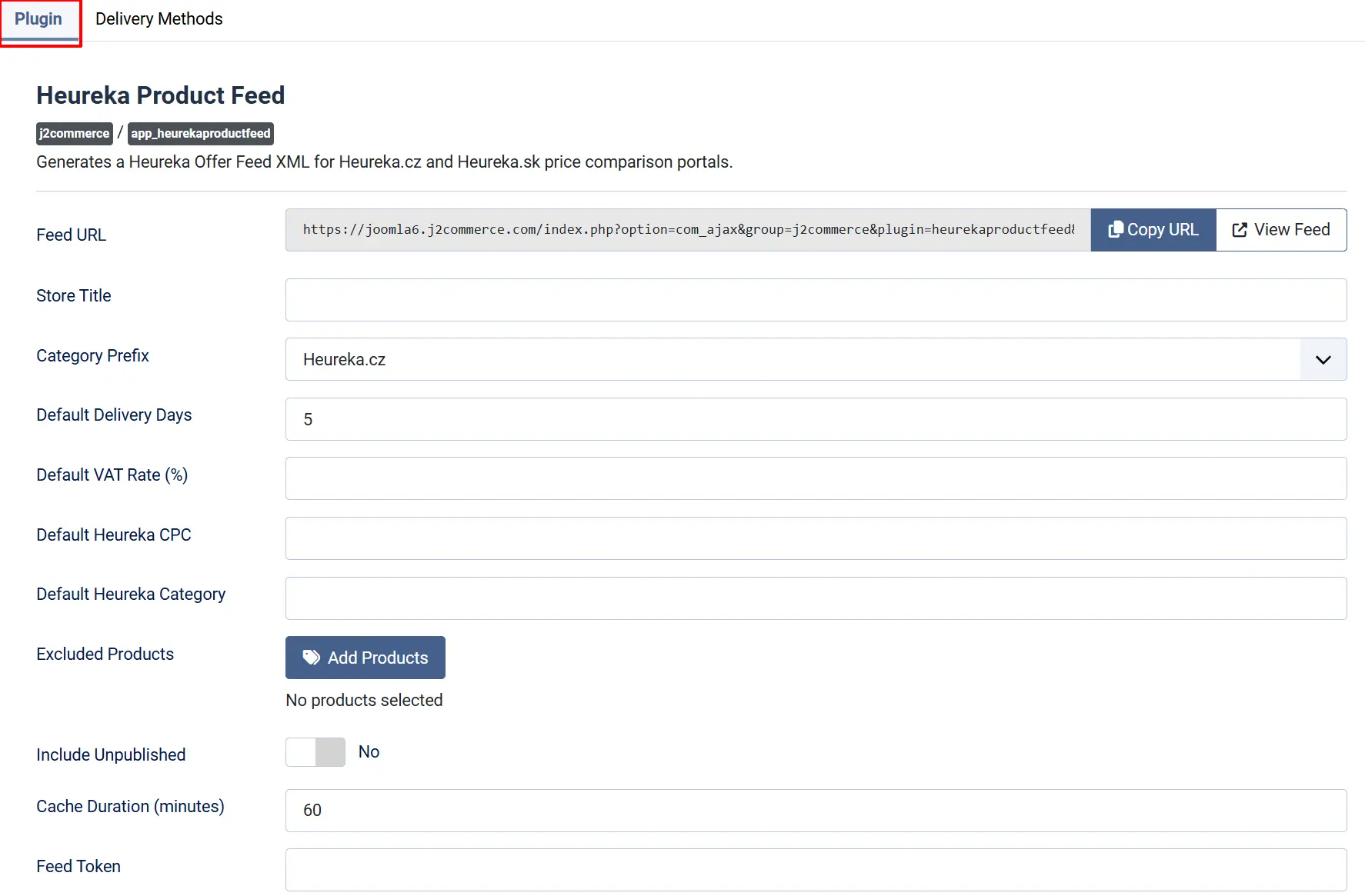Focus the Feed Token input field
1365x896 pixels.
coord(816,870)
